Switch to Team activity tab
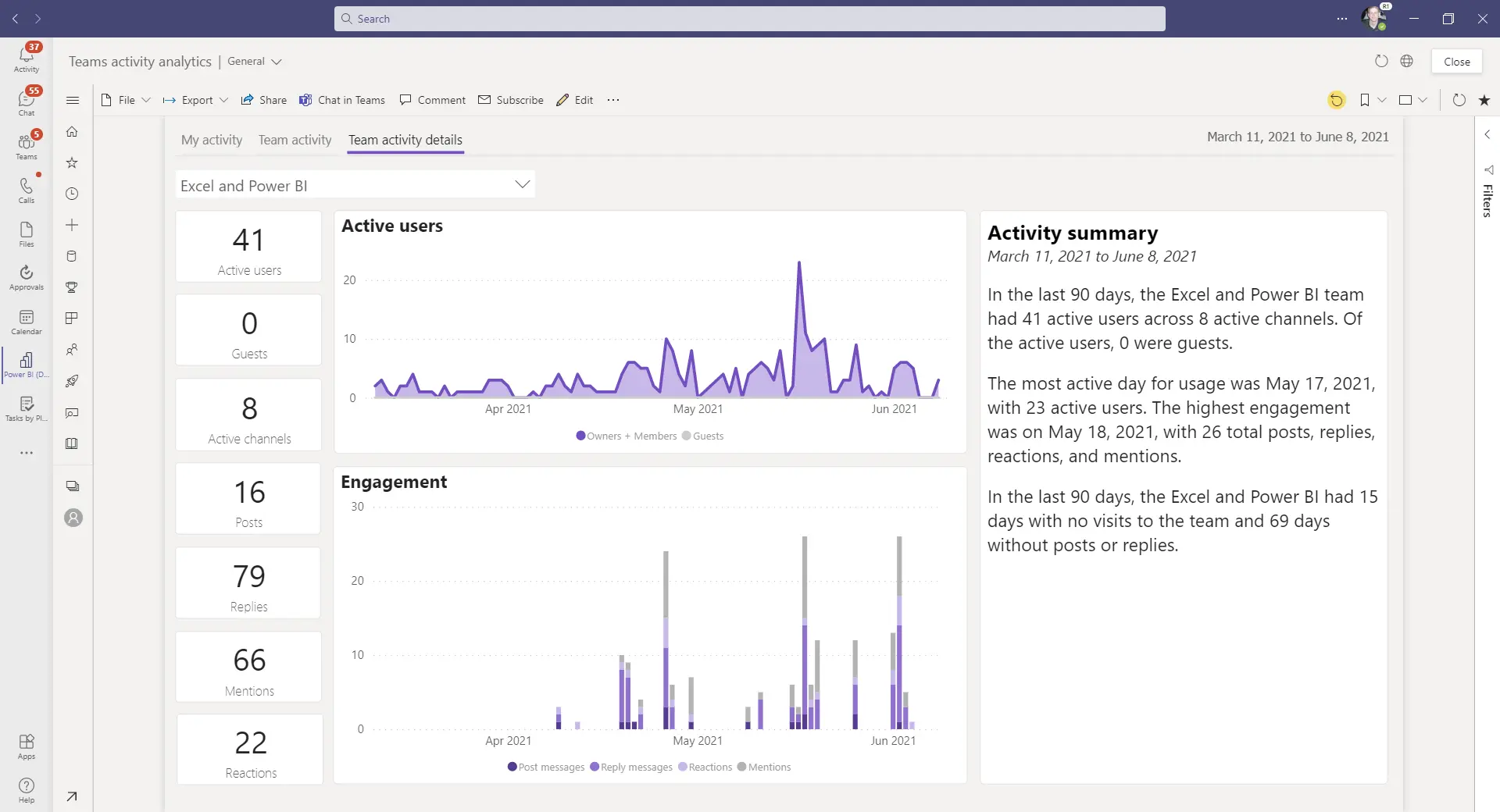 (x=295, y=140)
